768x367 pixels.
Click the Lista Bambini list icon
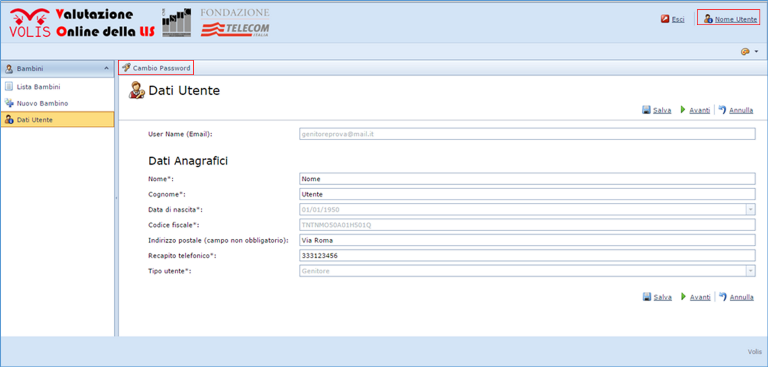[x=8, y=87]
